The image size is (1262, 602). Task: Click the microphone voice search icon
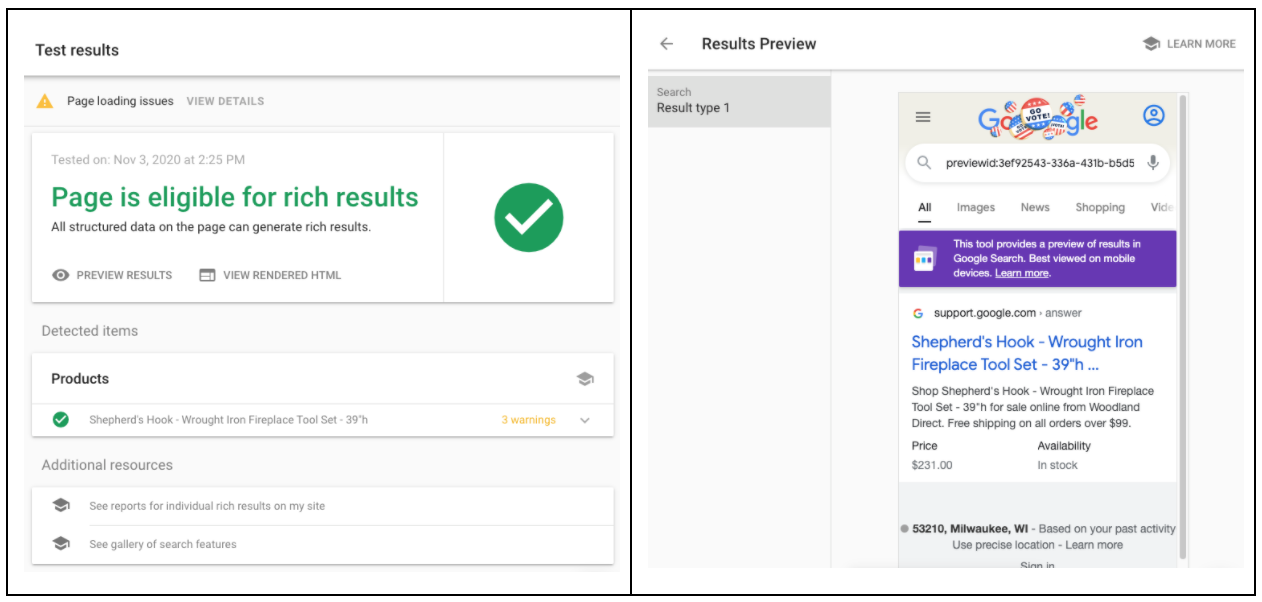pos(1153,163)
